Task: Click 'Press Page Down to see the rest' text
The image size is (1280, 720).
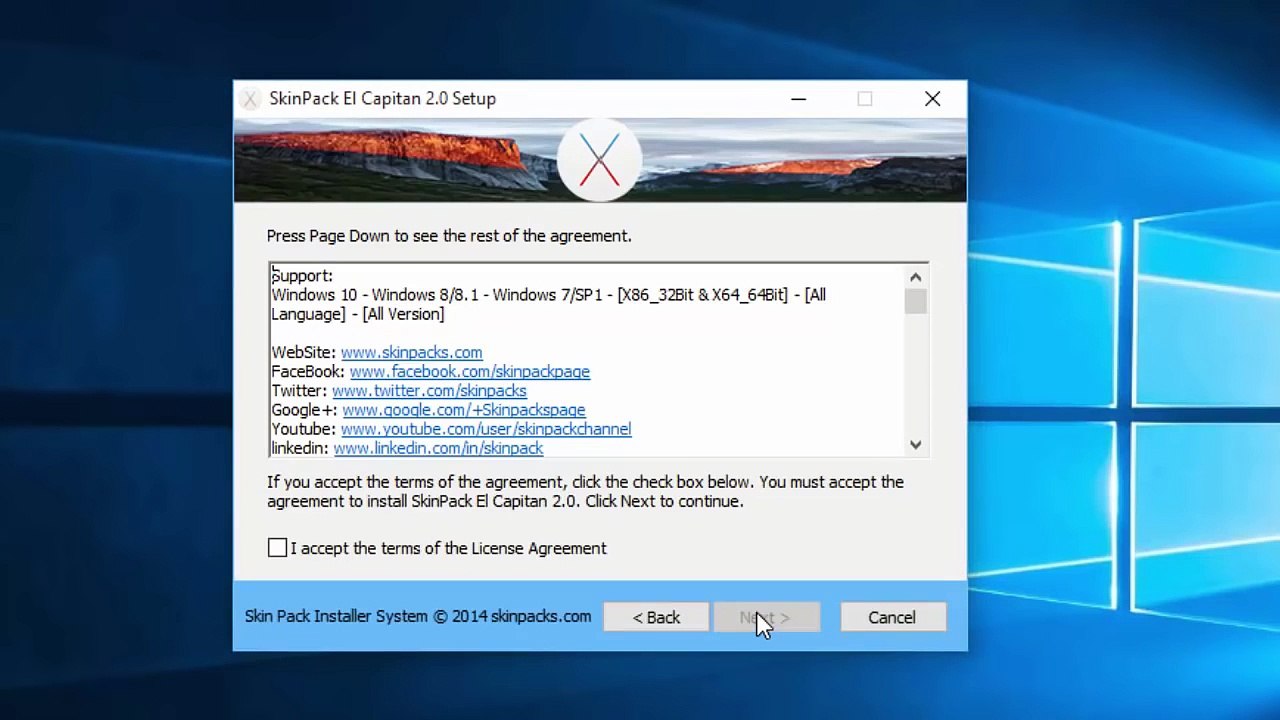Action: (x=449, y=236)
